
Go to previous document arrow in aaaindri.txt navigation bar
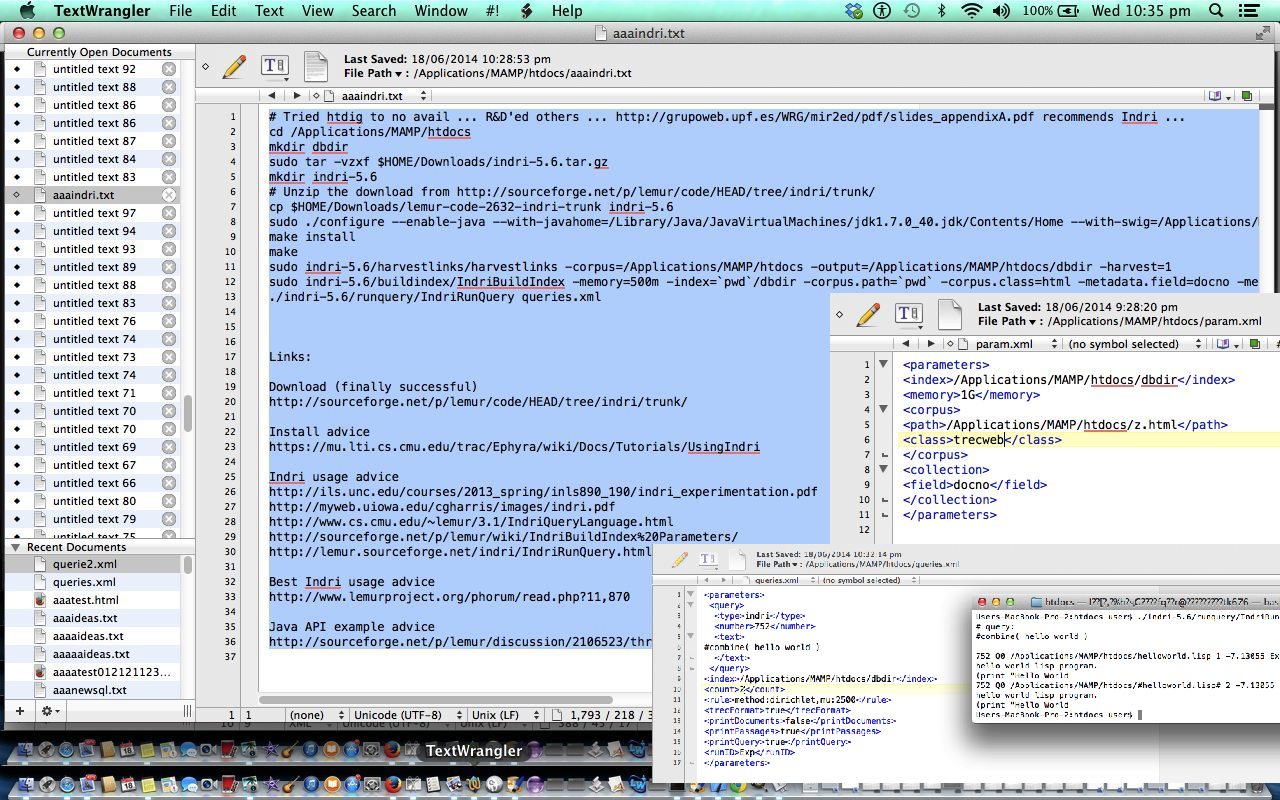(x=272, y=96)
